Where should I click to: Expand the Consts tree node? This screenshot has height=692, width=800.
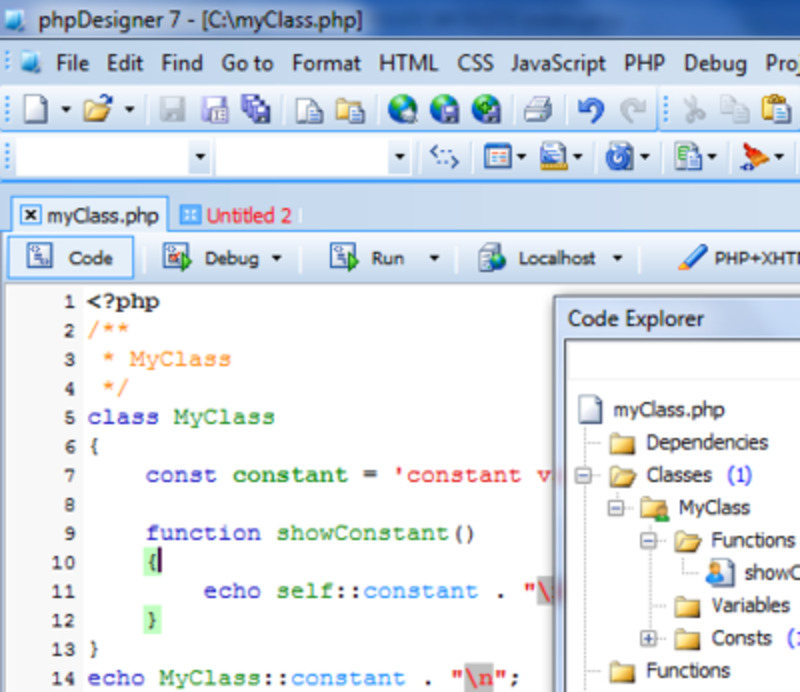point(648,638)
